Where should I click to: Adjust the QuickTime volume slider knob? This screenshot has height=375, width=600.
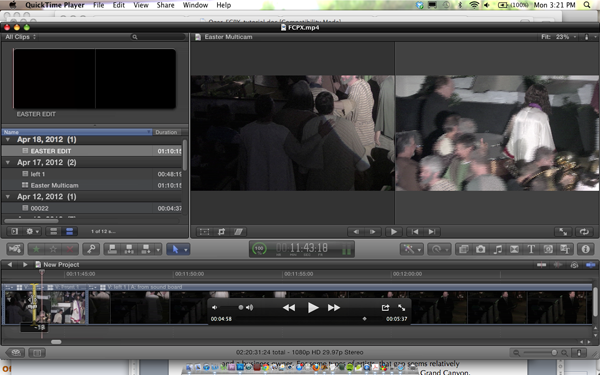pos(241,307)
